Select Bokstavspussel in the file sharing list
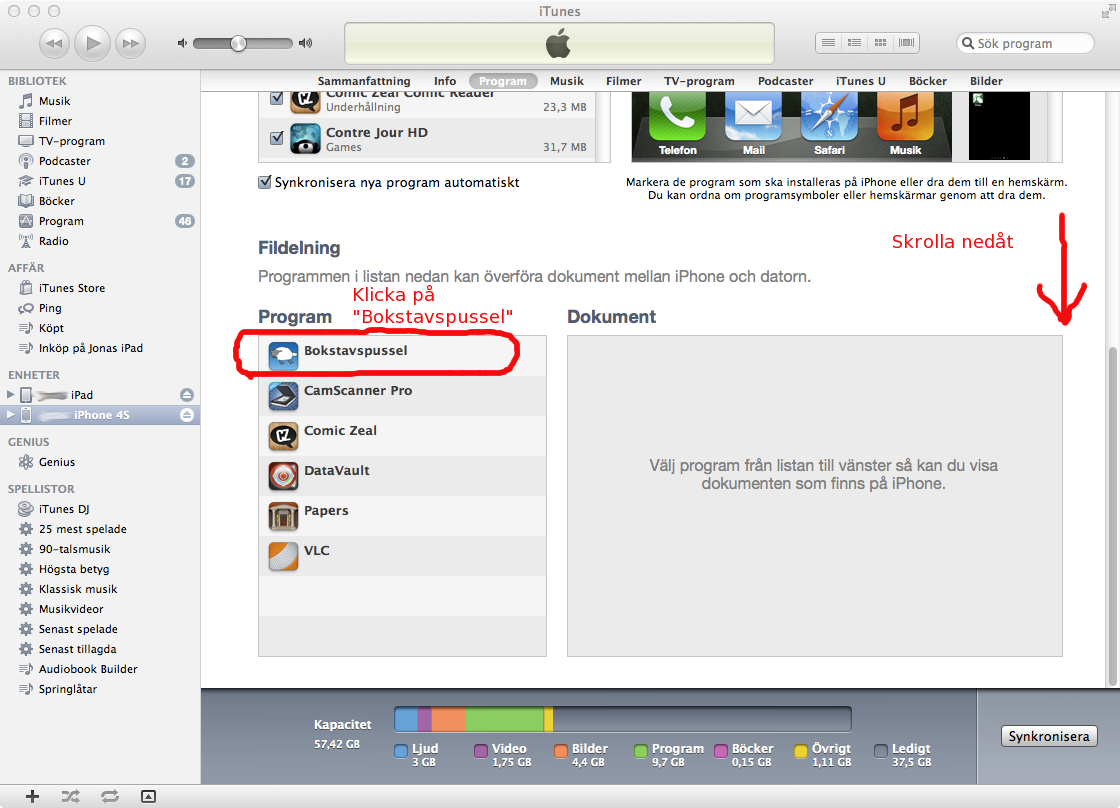Screen dimensions: 1120x808 coord(402,355)
